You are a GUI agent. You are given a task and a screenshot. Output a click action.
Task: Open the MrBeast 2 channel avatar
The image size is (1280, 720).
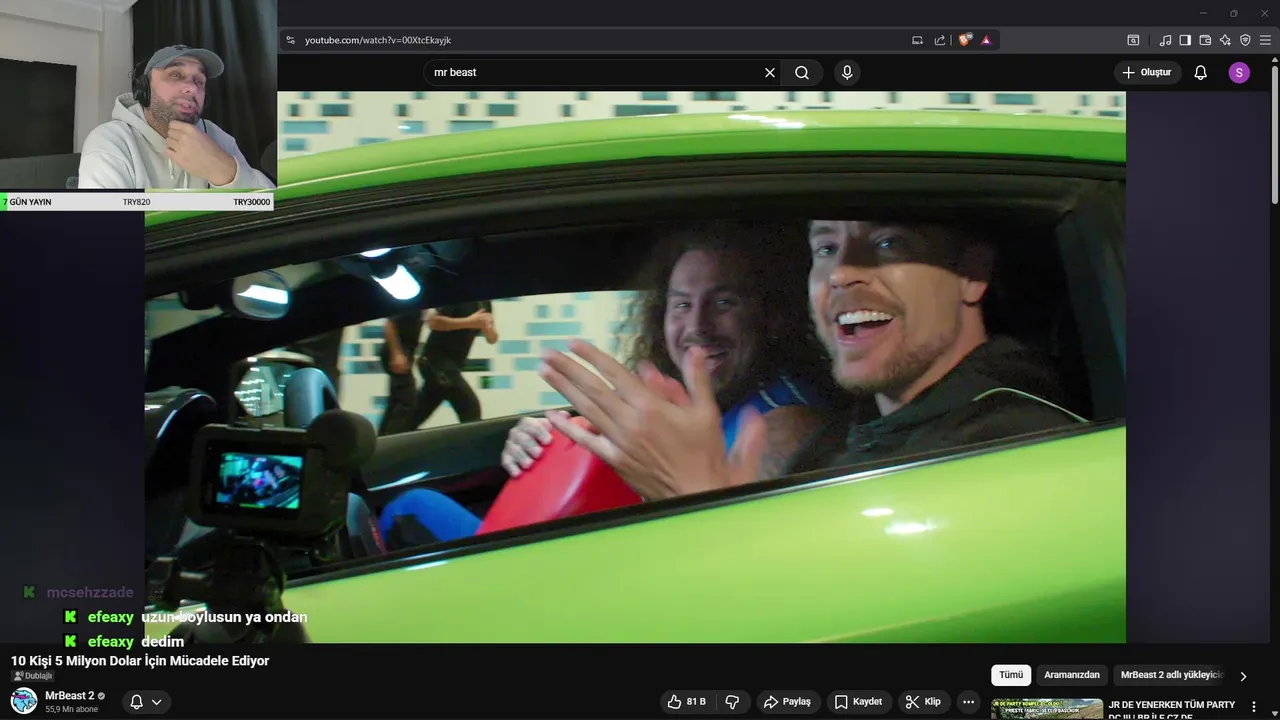pyautogui.click(x=24, y=700)
